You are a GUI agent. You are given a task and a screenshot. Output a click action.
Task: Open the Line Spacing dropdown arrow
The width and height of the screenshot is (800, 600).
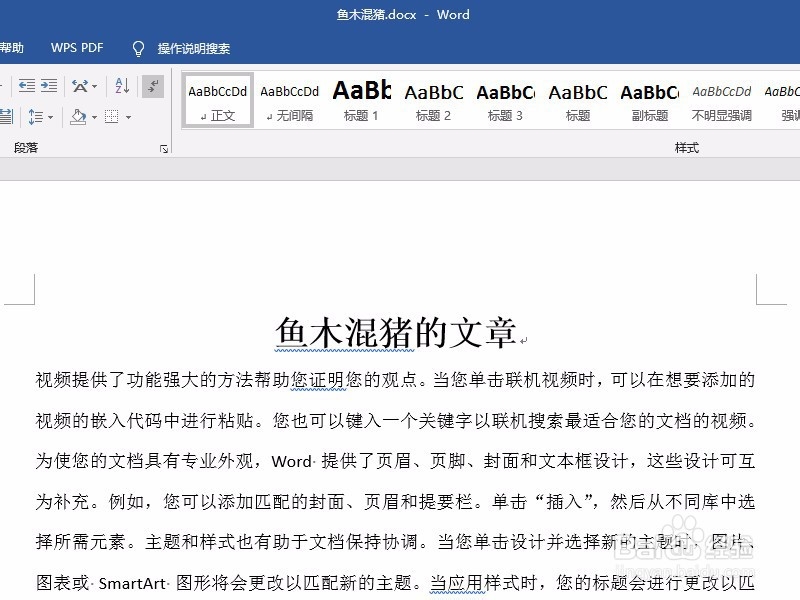coord(50,116)
